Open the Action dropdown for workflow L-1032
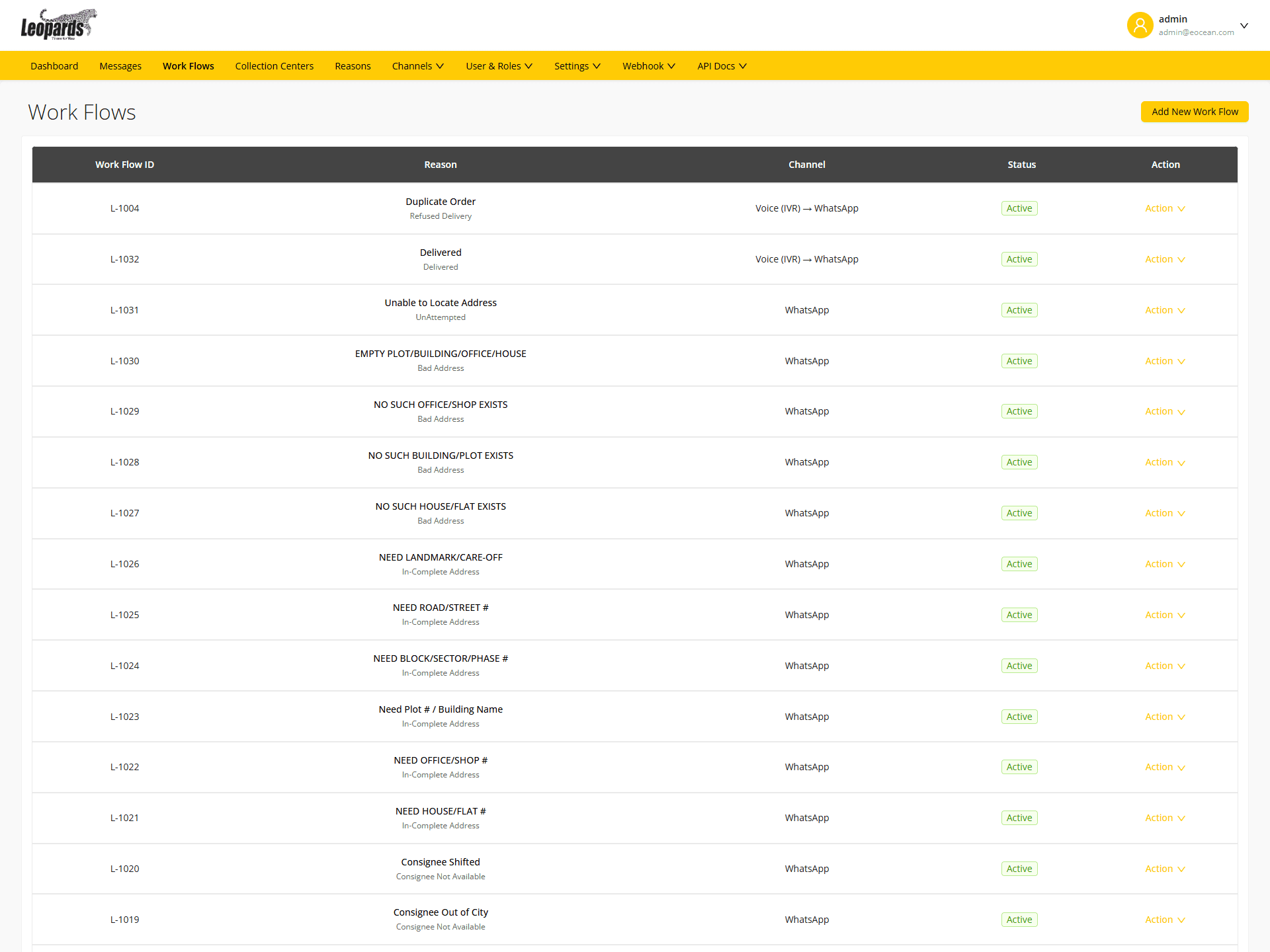The image size is (1270, 952). click(x=1164, y=258)
